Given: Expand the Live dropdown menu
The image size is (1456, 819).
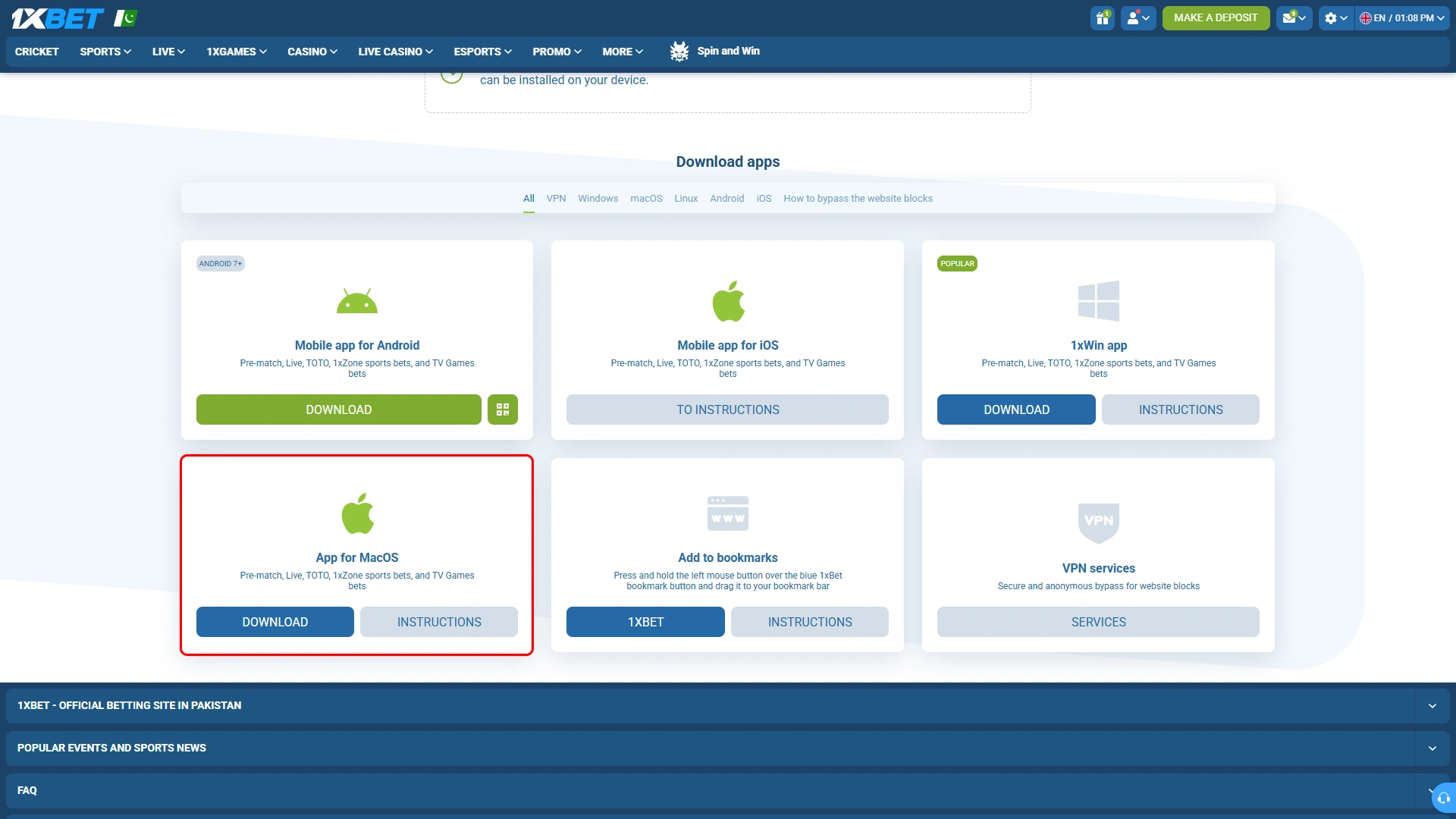Looking at the screenshot, I should (168, 52).
